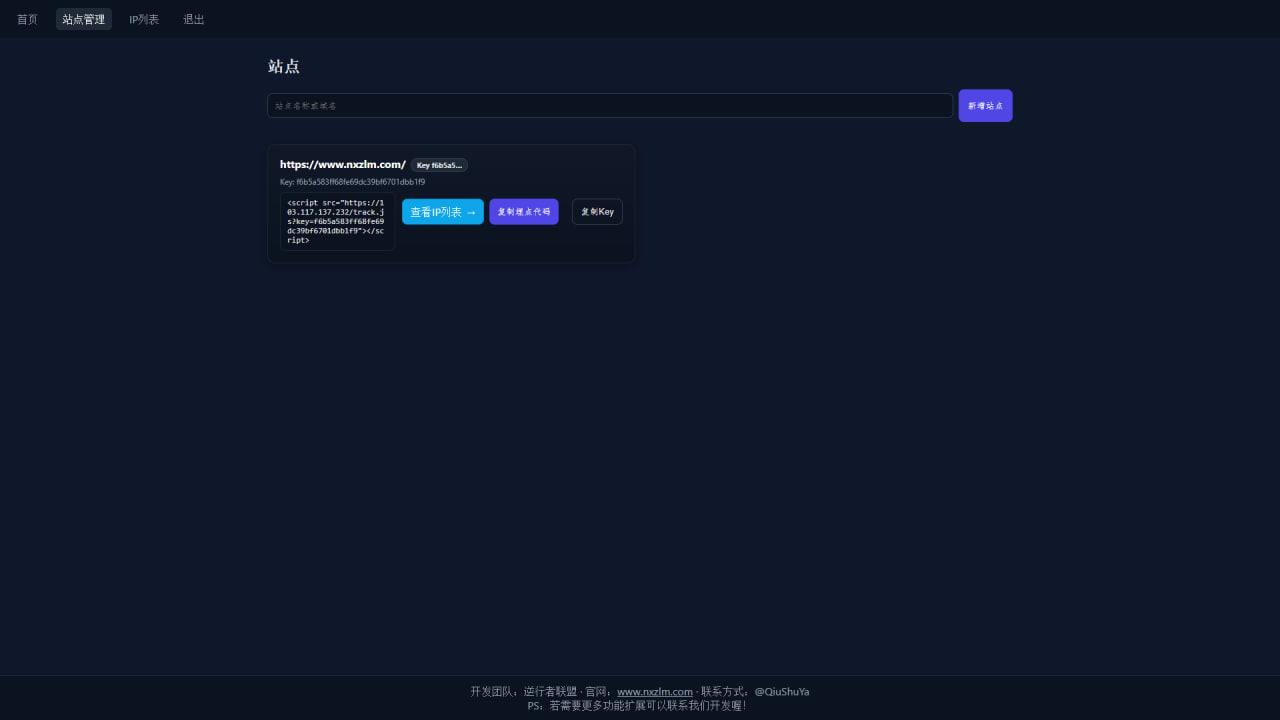The image size is (1280, 720).
Task: Click the 站点 page heading
Action: (x=284, y=67)
